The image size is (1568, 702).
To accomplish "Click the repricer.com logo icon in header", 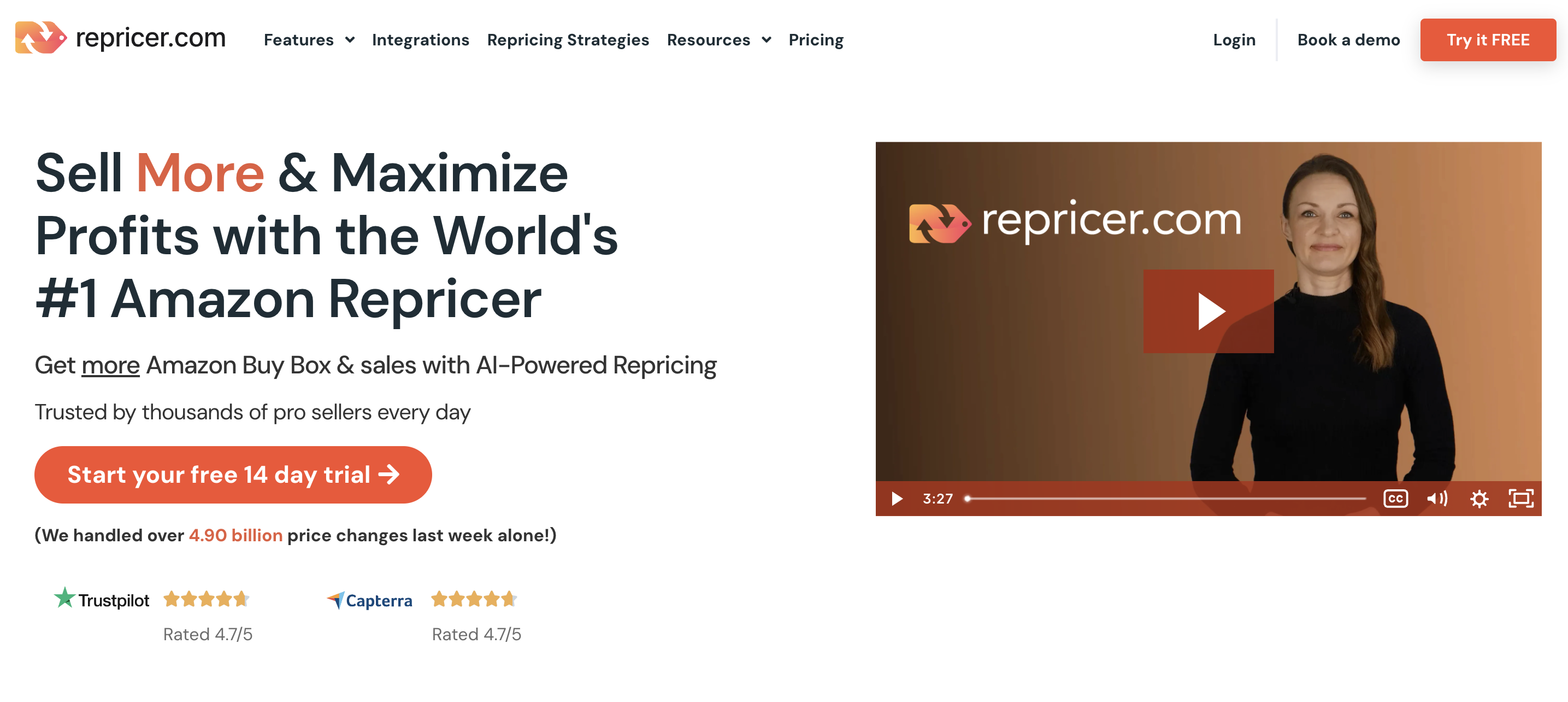I will 40,38.
